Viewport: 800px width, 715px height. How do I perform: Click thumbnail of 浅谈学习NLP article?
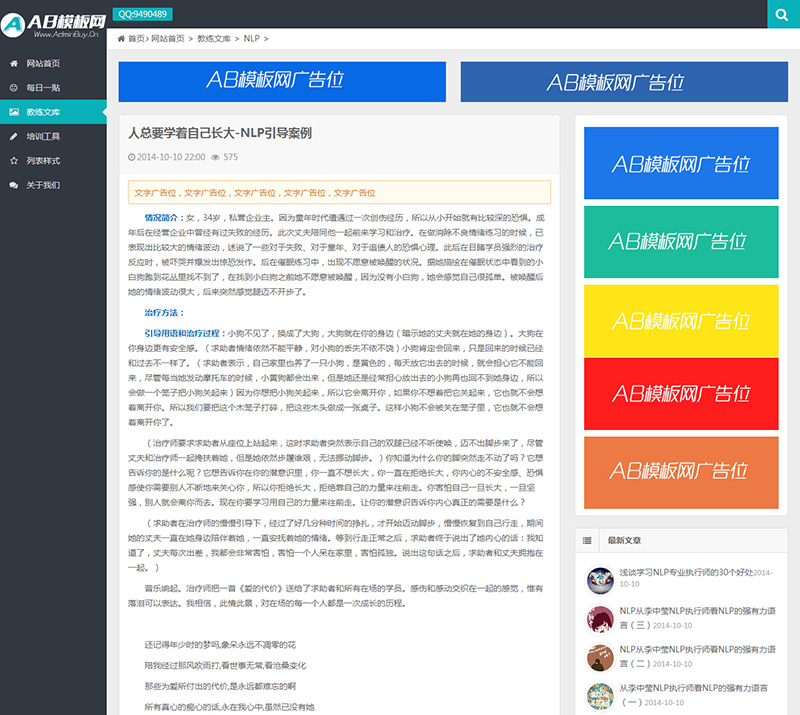pos(600,580)
